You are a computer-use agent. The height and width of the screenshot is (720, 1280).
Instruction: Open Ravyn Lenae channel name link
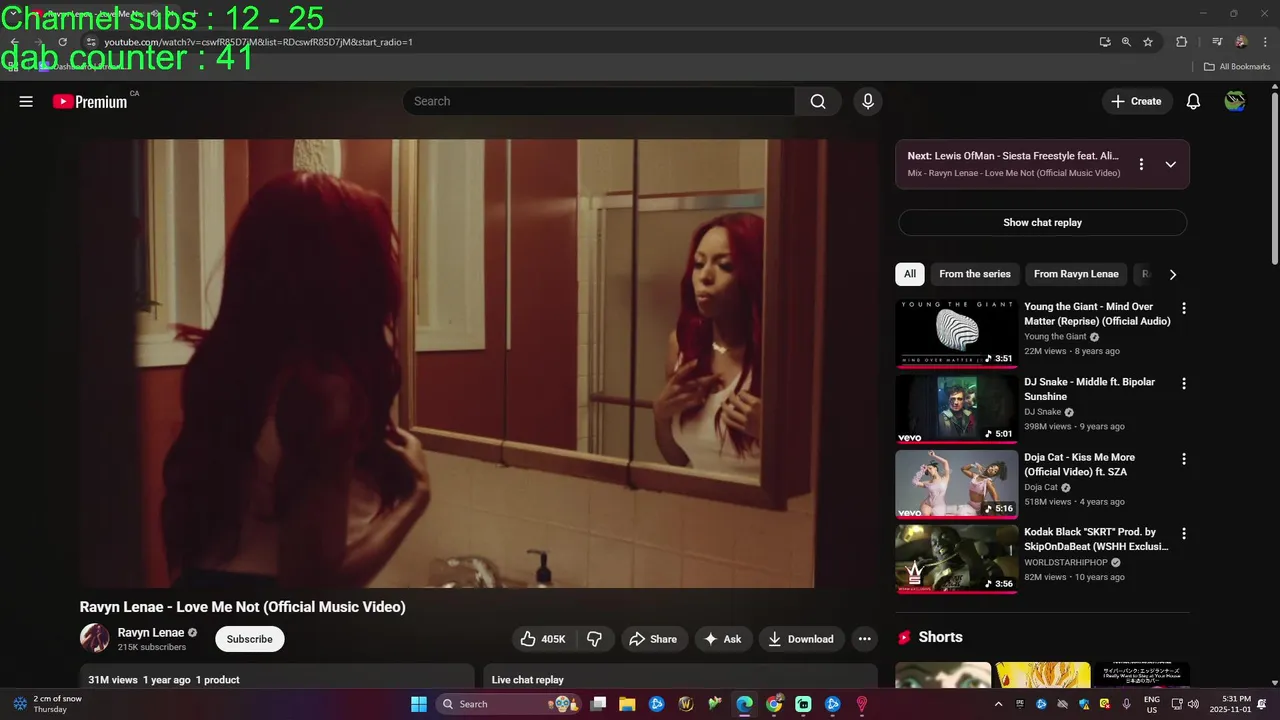[x=151, y=632]
